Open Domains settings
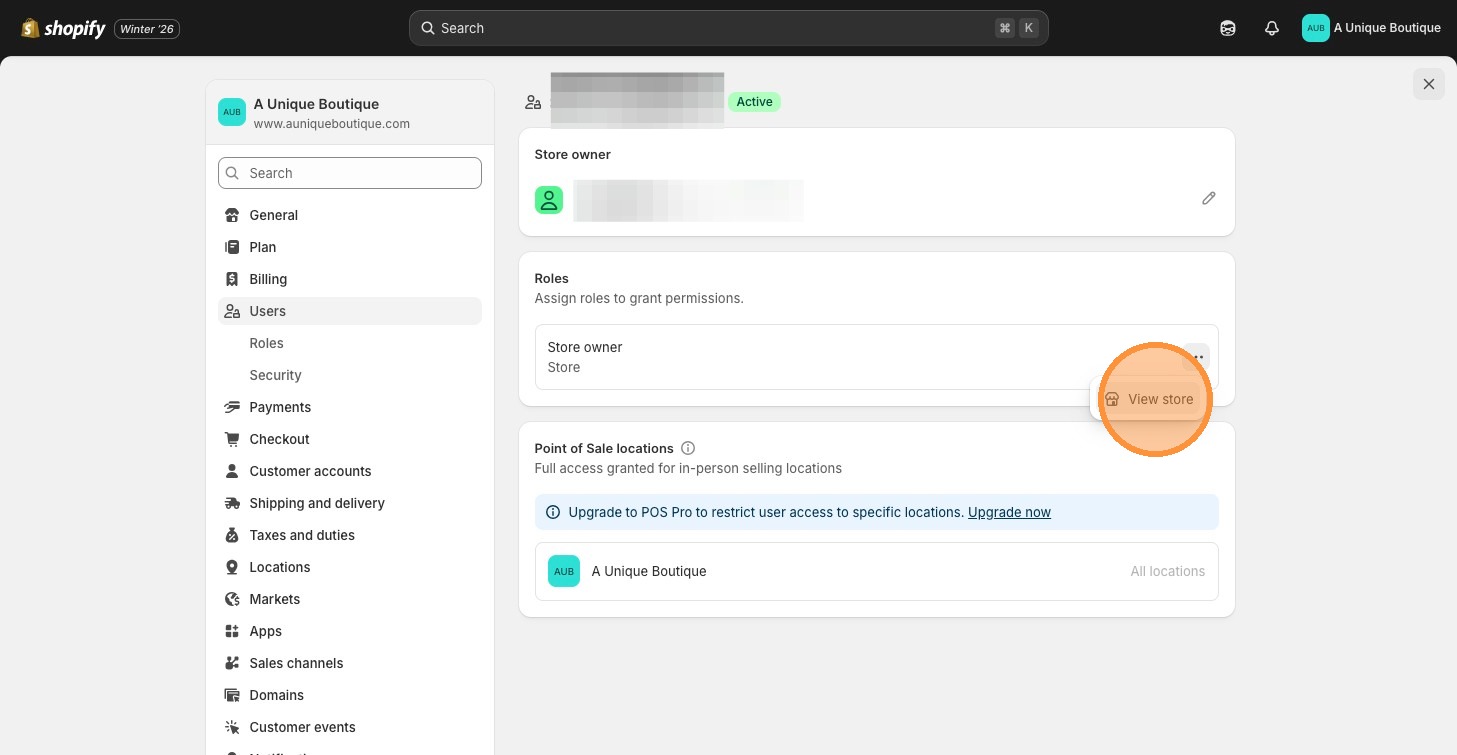1457x755 pixels. tap(350, 695)
